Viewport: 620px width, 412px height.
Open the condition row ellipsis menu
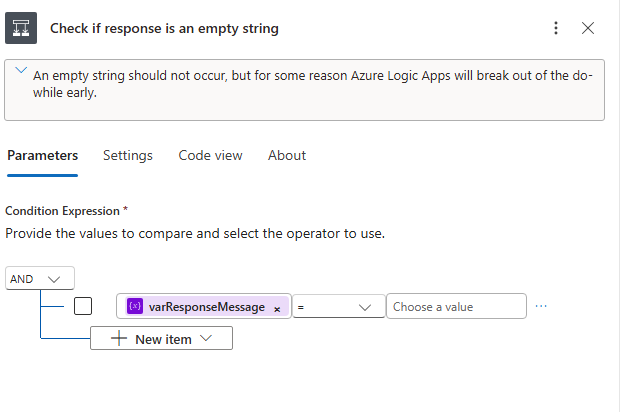click(x=541, y=306)
